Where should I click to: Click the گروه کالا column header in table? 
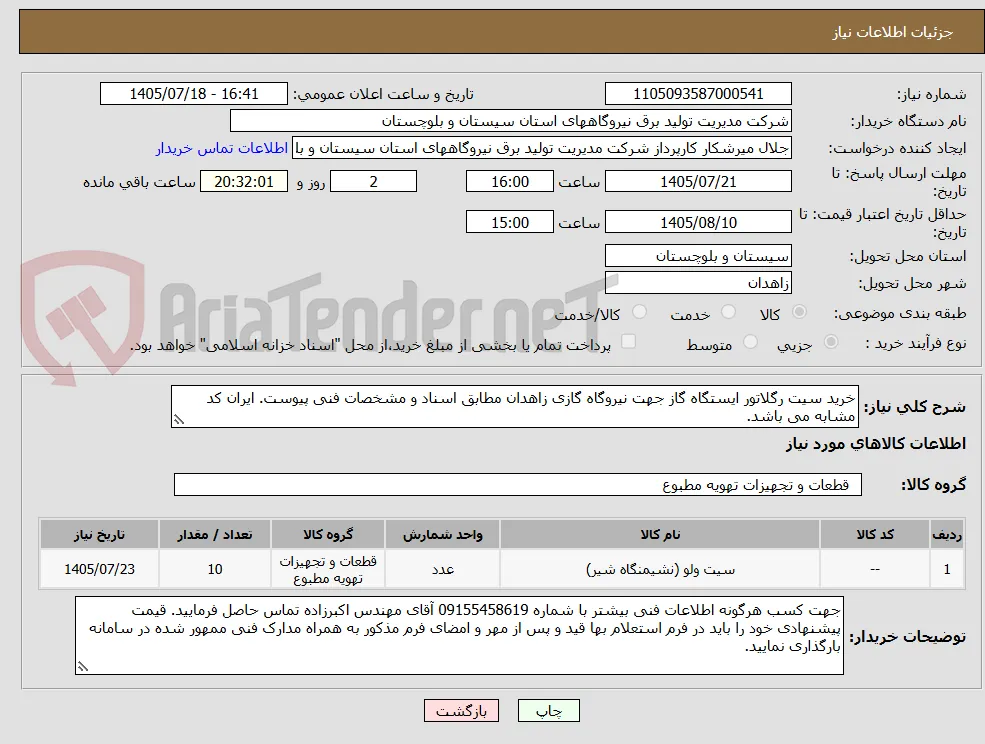tap(327, 535)
